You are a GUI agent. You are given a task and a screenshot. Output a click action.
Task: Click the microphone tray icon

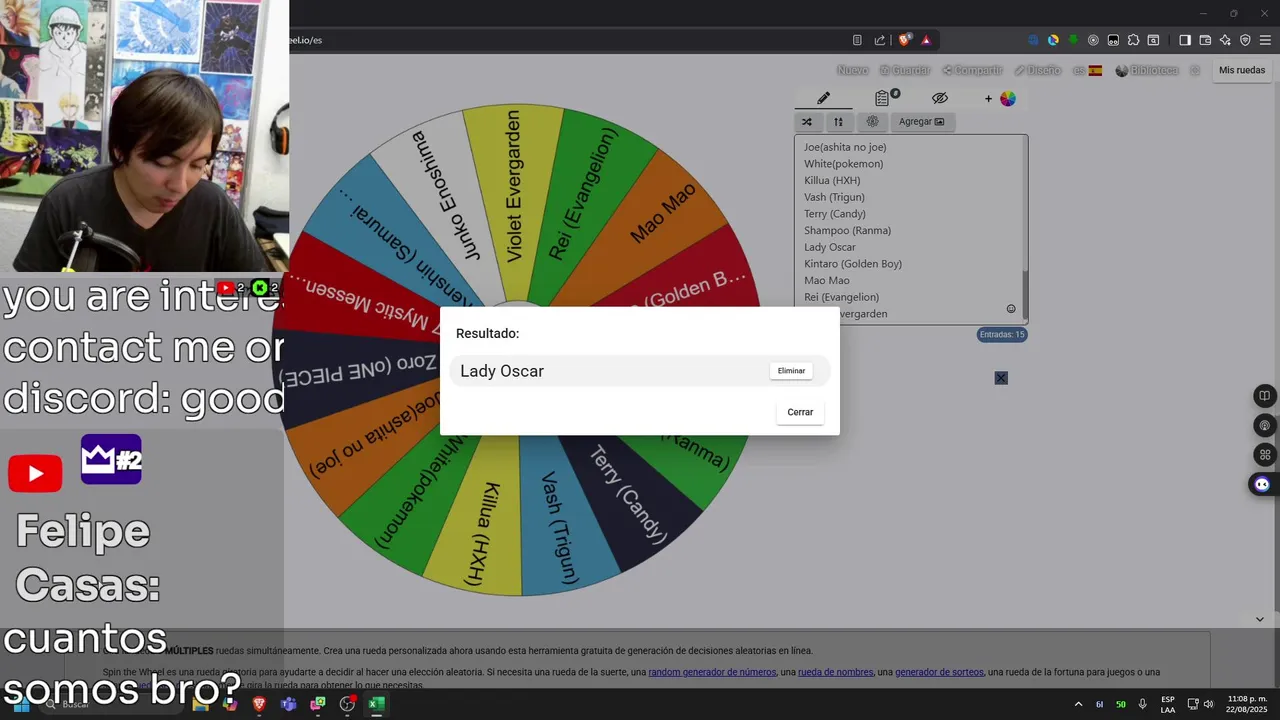point(1142,704)
